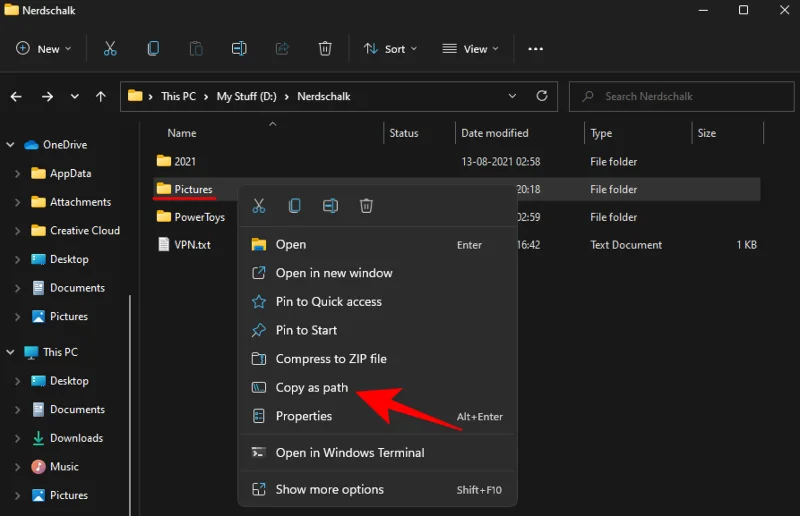Image resolution: width=800 pixels, height=516 pixels.
Task: Select Pin to Quick access
Action: (x=378, y=302)
